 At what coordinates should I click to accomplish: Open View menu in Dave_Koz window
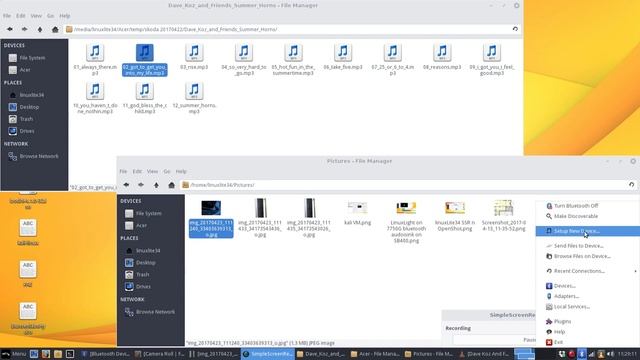(36, 16)
